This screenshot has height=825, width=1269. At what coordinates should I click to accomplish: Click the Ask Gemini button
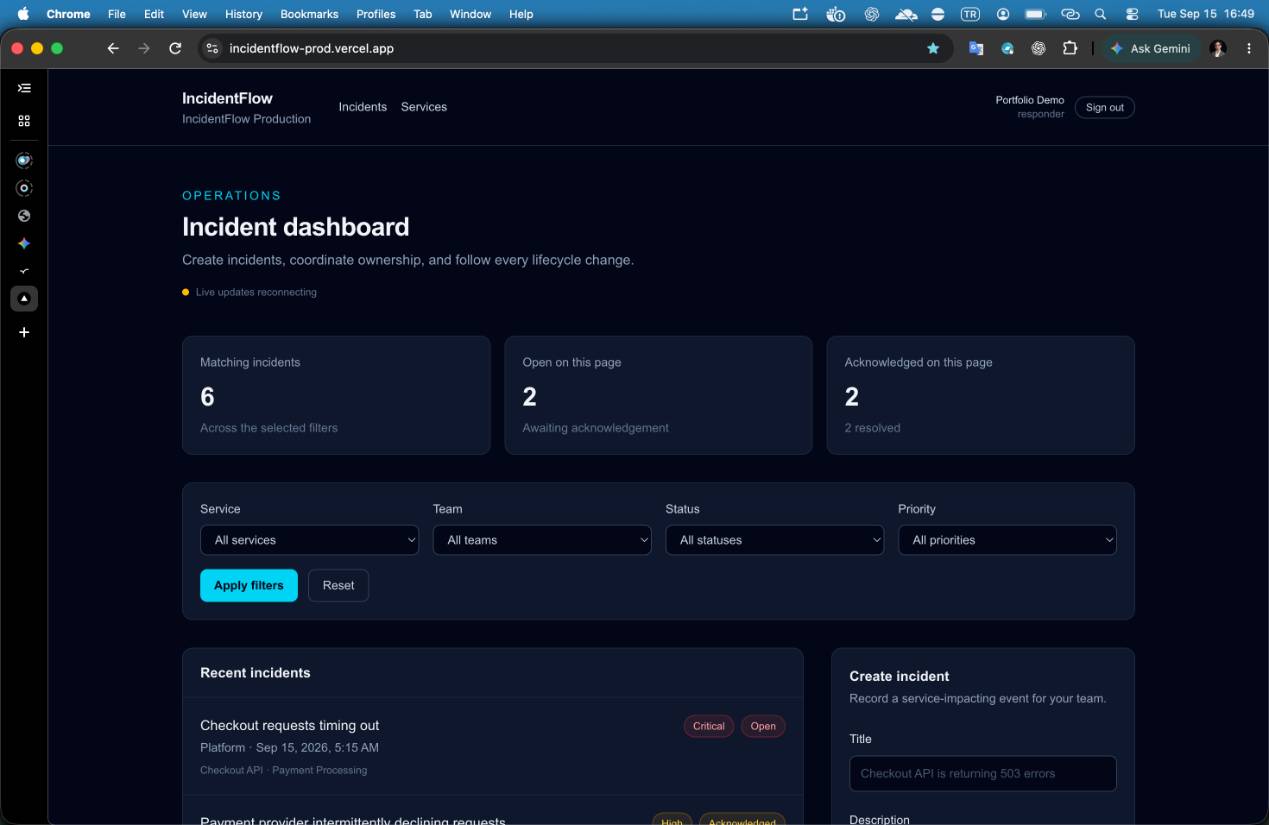(x=1150, y=48)
